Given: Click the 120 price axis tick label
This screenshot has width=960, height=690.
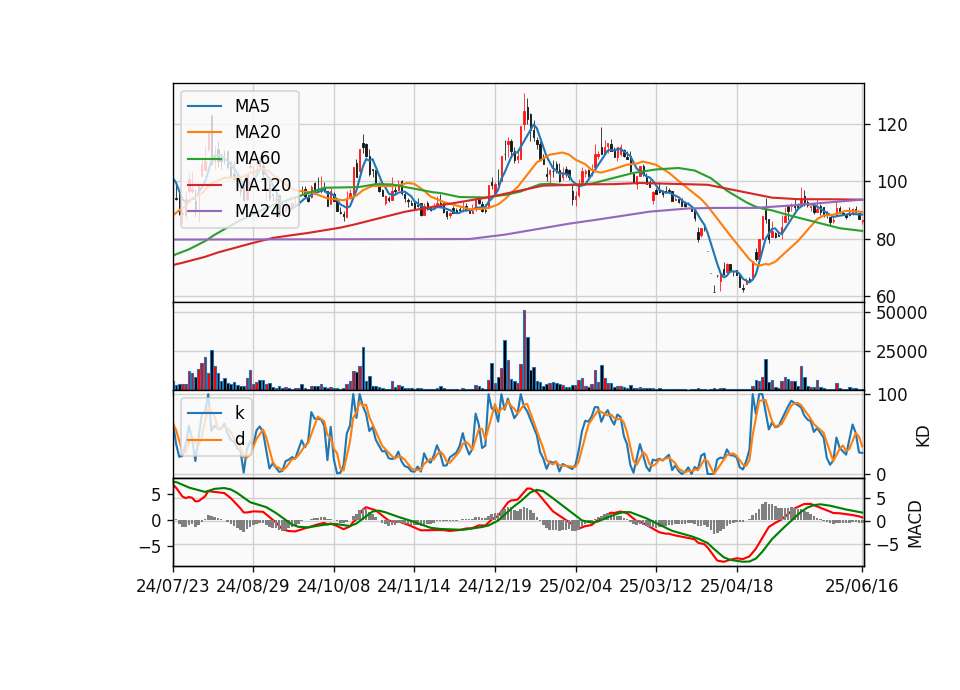Looking at the screenshot, I should tap(892, 126).
